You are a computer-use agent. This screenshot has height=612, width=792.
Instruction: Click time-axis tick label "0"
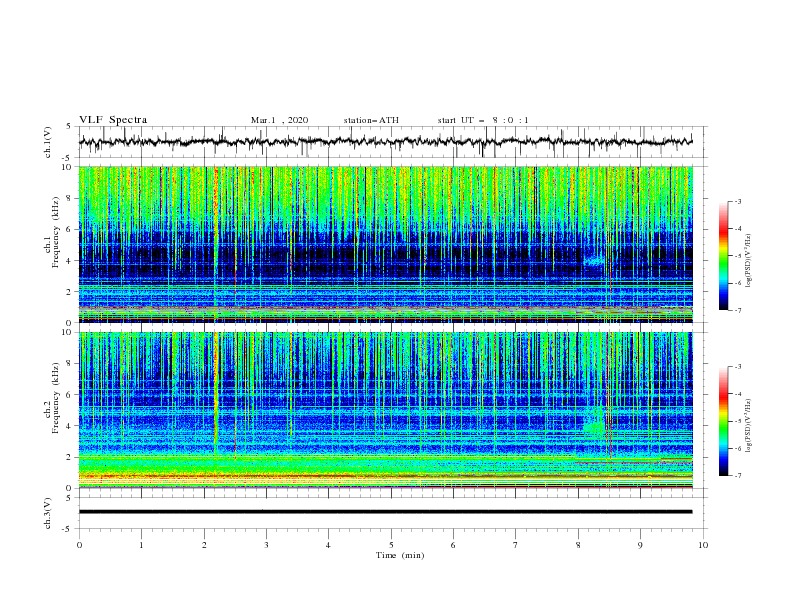coord(79,545)
